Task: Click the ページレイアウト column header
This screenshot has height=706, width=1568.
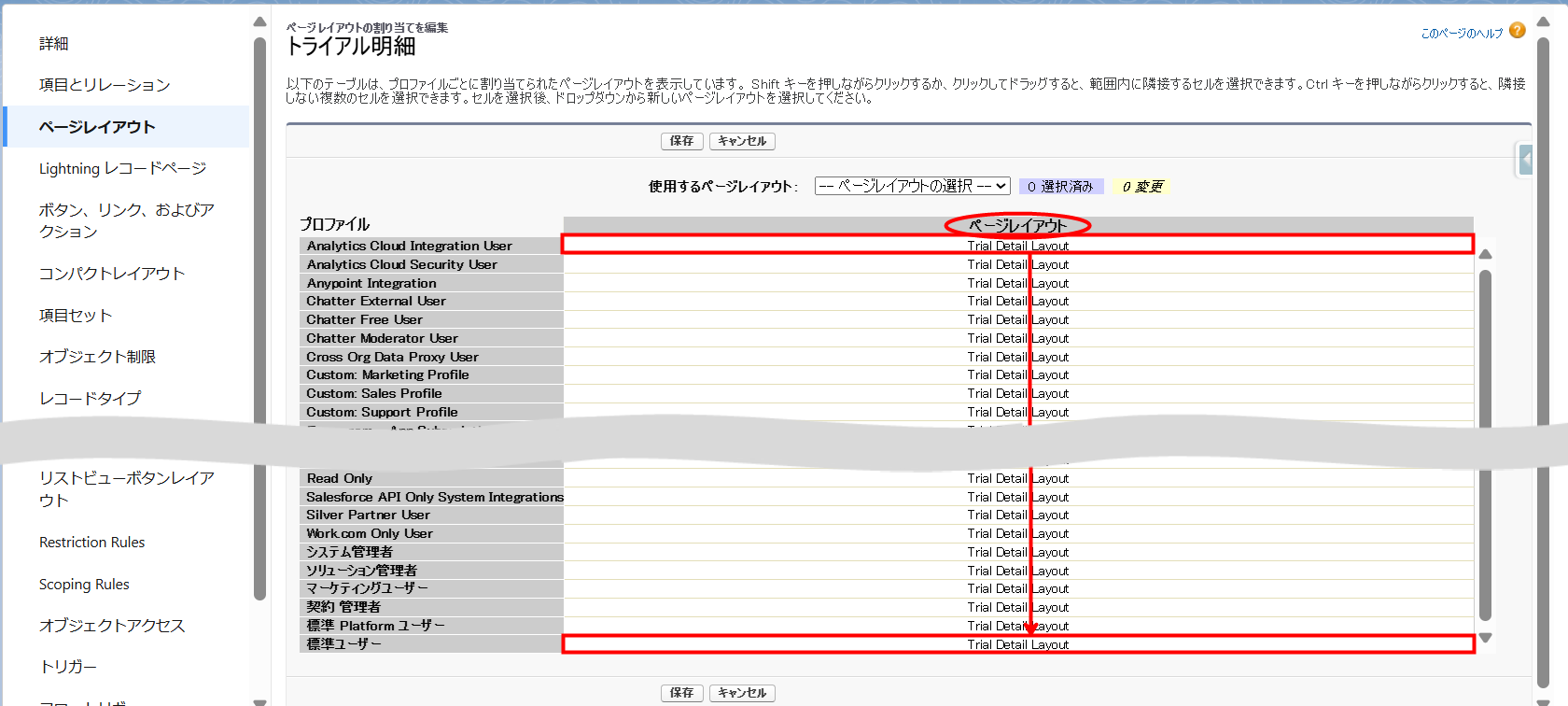Action: pos(1017,225)
